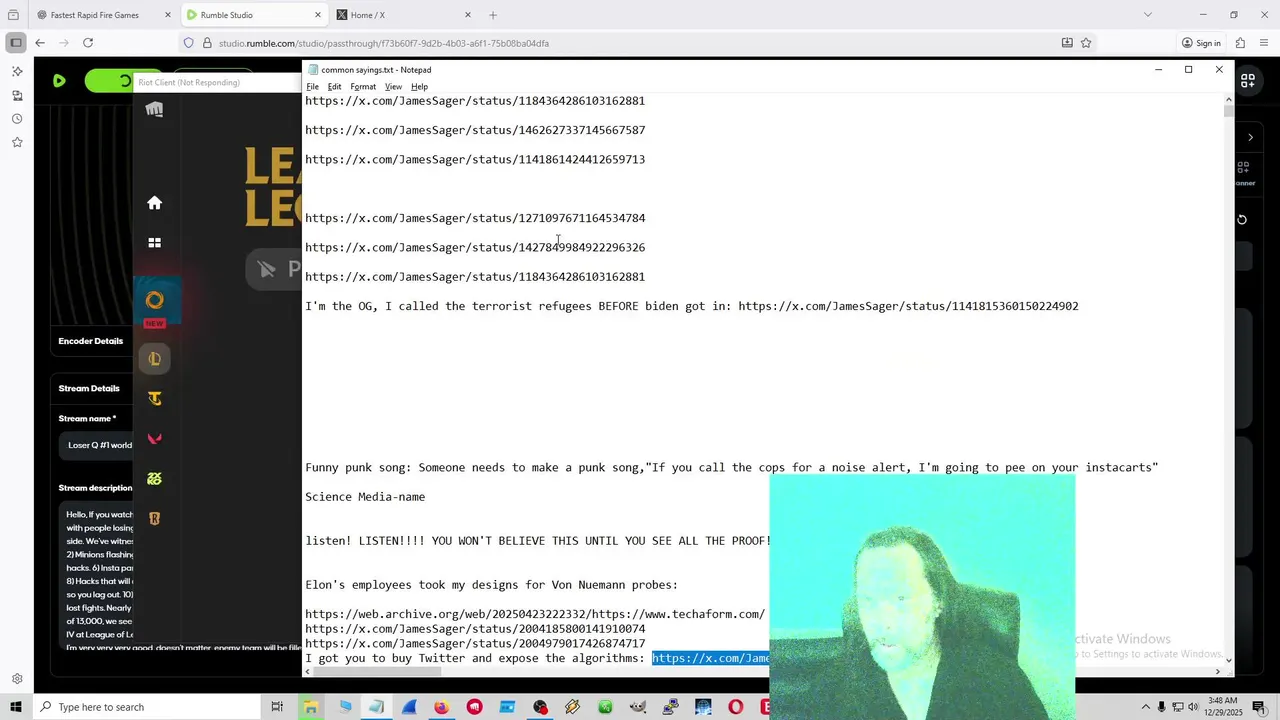Viewport: 1280px width, 720px height.
Task: Open Notepad Edit menu
Action: tap(334, 87)
